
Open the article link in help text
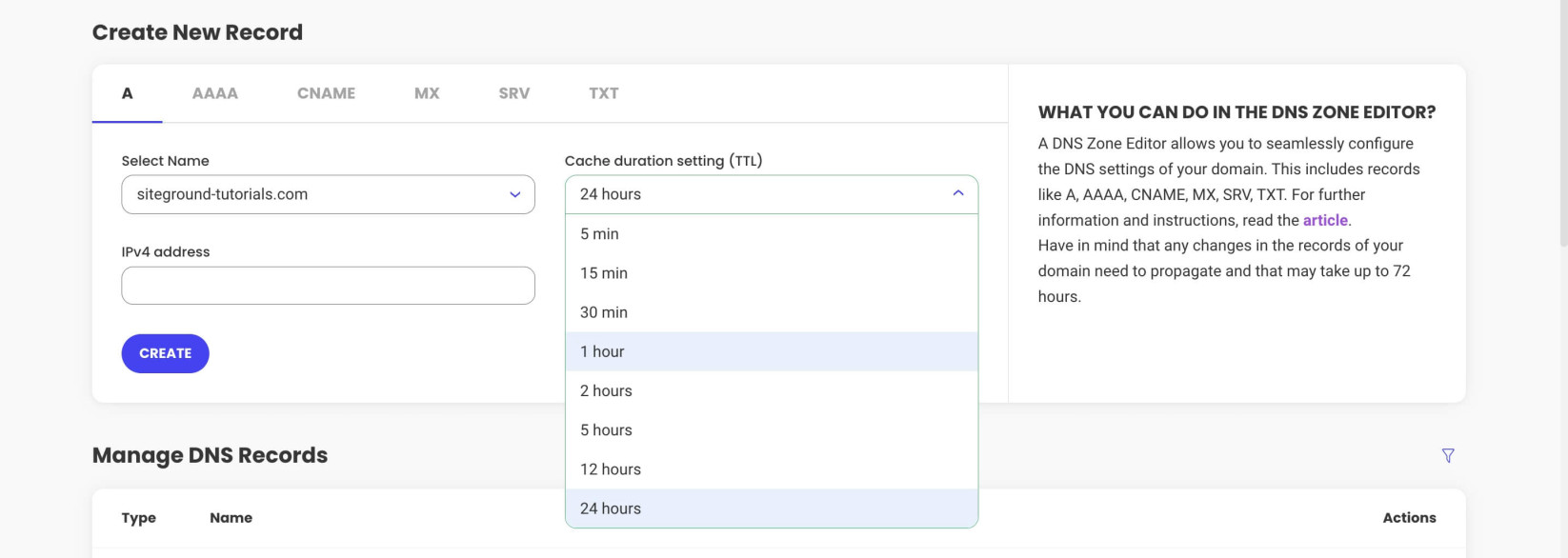pyautogui.click(x=1325, y=220)
